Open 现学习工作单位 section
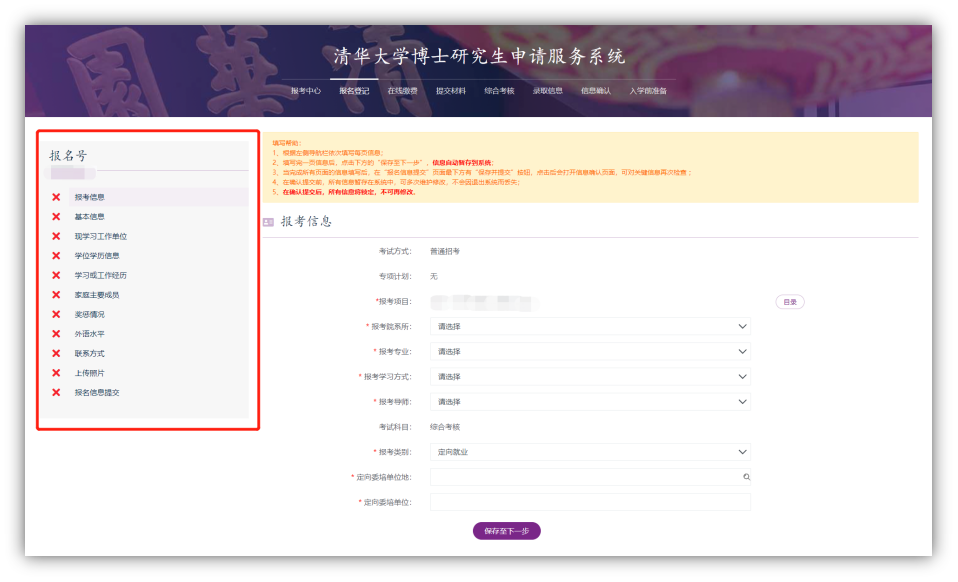This screenshot has height=582, width=958. (x=101, y=236)
